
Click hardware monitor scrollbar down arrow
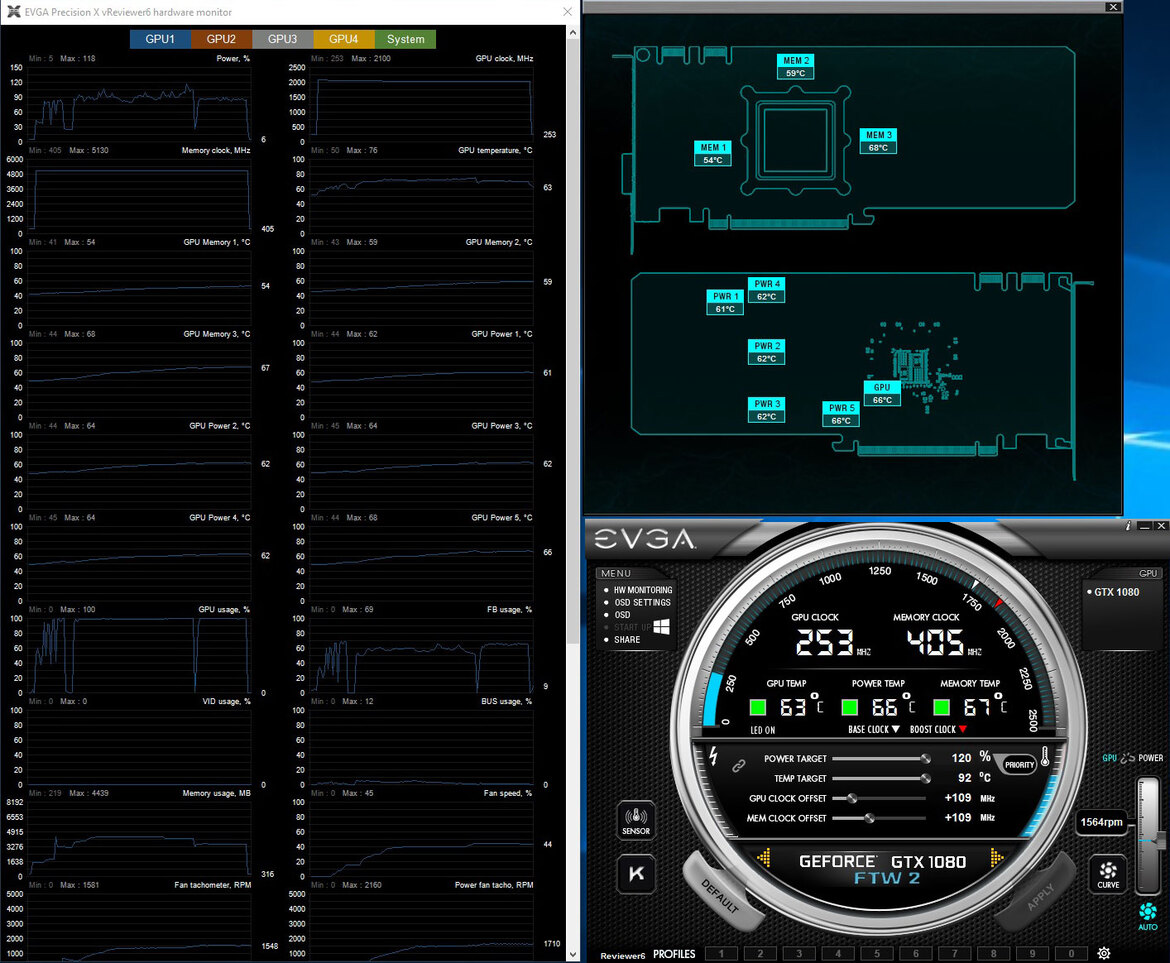pyautogui.click(x=572, y=955)
